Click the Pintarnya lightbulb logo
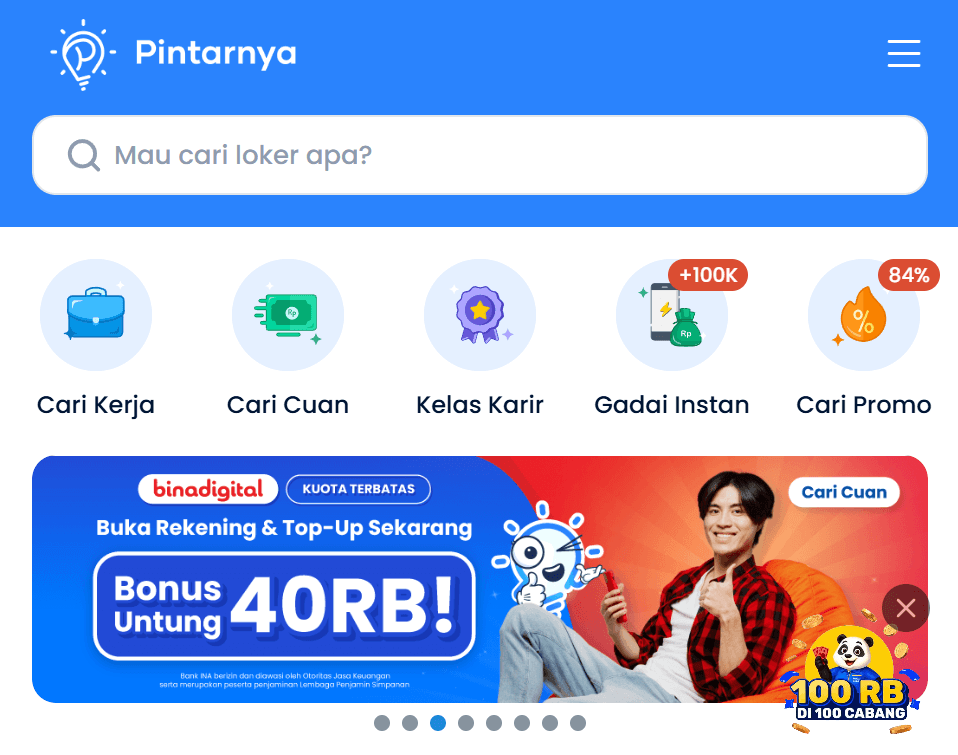Screen dimensions: 958x755 tap(83, 54)
